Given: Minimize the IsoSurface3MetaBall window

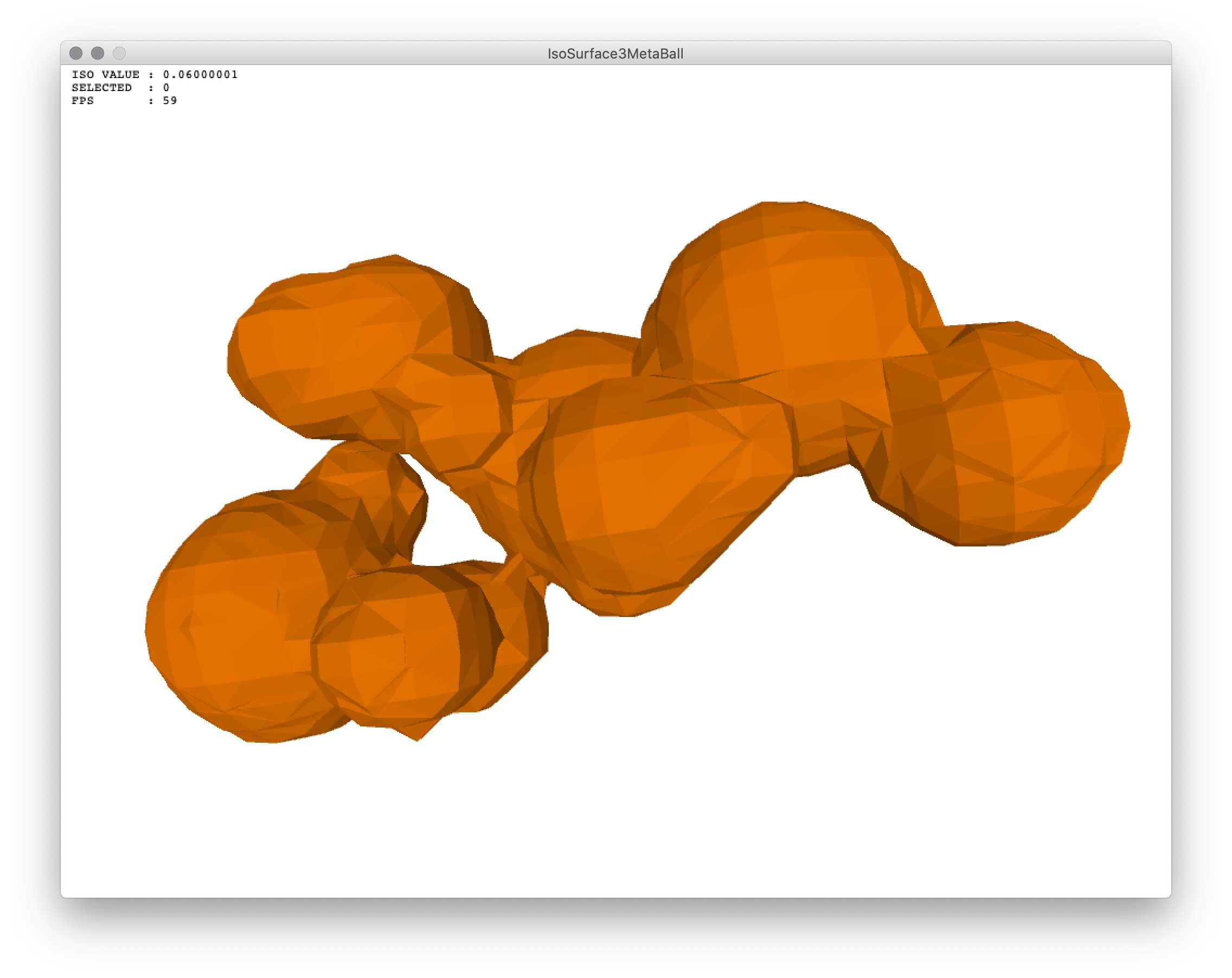Looking at the screenshot, I should [x=98, y=53].
